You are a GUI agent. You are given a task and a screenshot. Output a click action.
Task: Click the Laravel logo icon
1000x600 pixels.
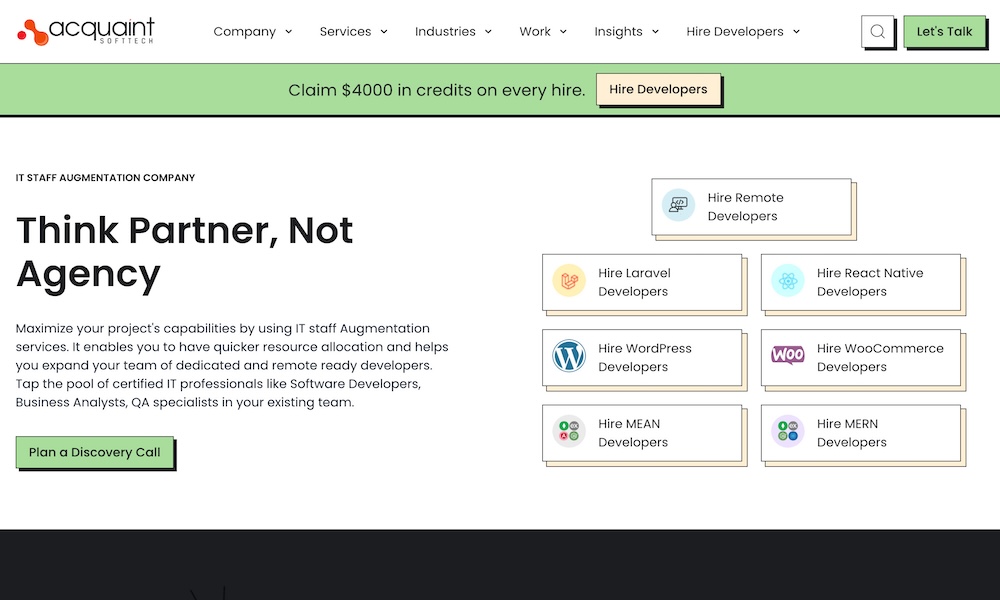pos(569,281)
